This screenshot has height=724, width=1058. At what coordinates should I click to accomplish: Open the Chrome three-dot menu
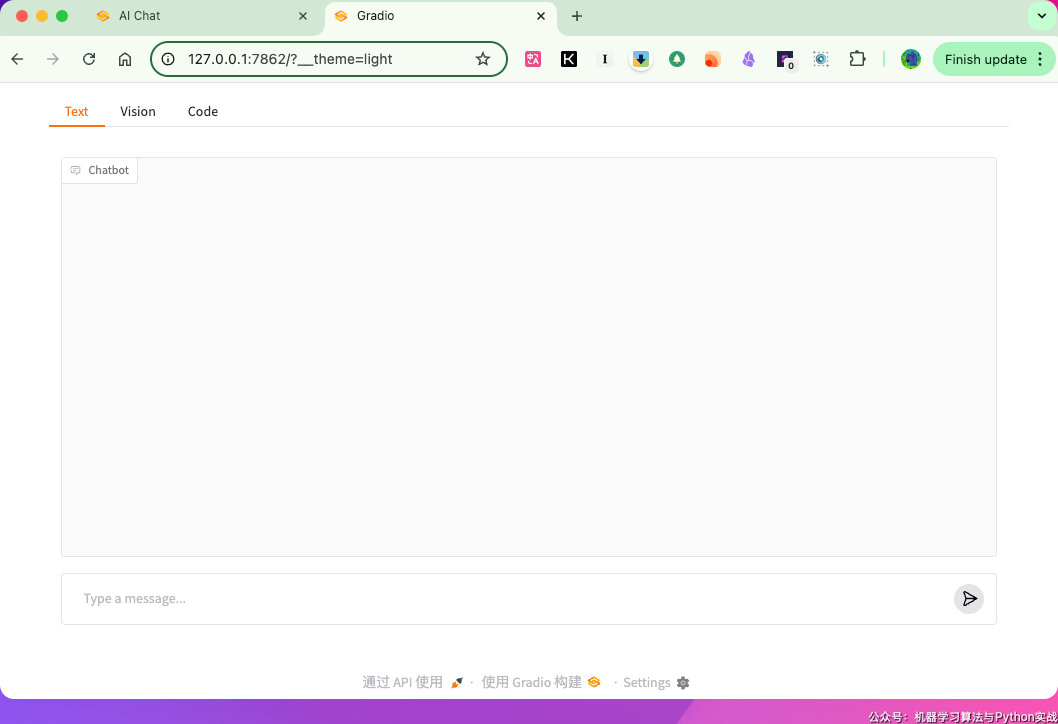point(1040,59)
